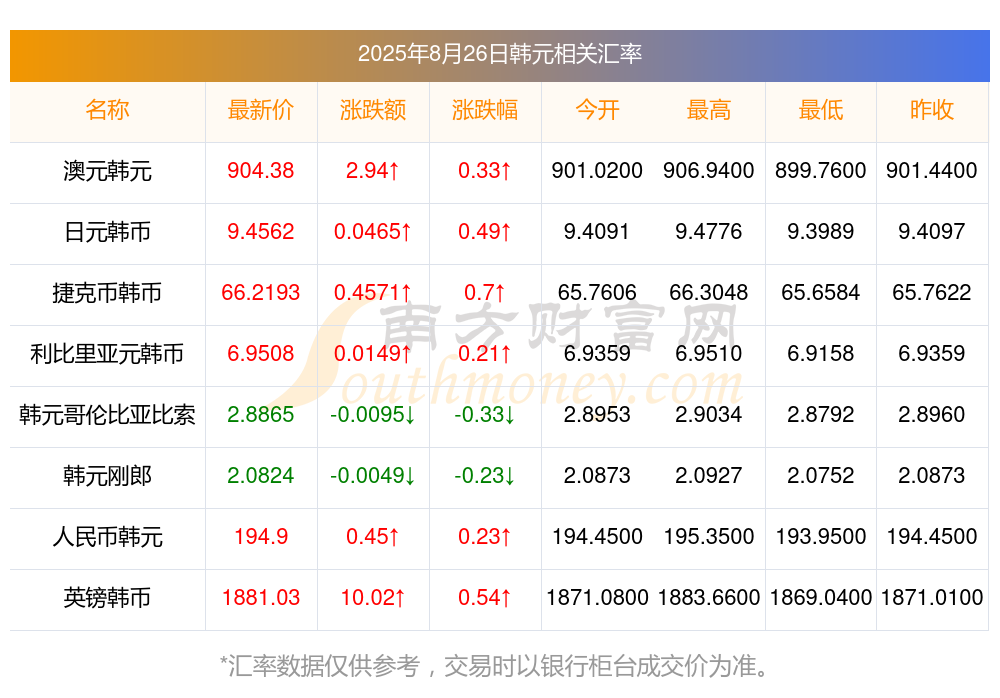The image size is (1000, 698).
Task: Click highest value 2.0927
Action: [709, 475]
